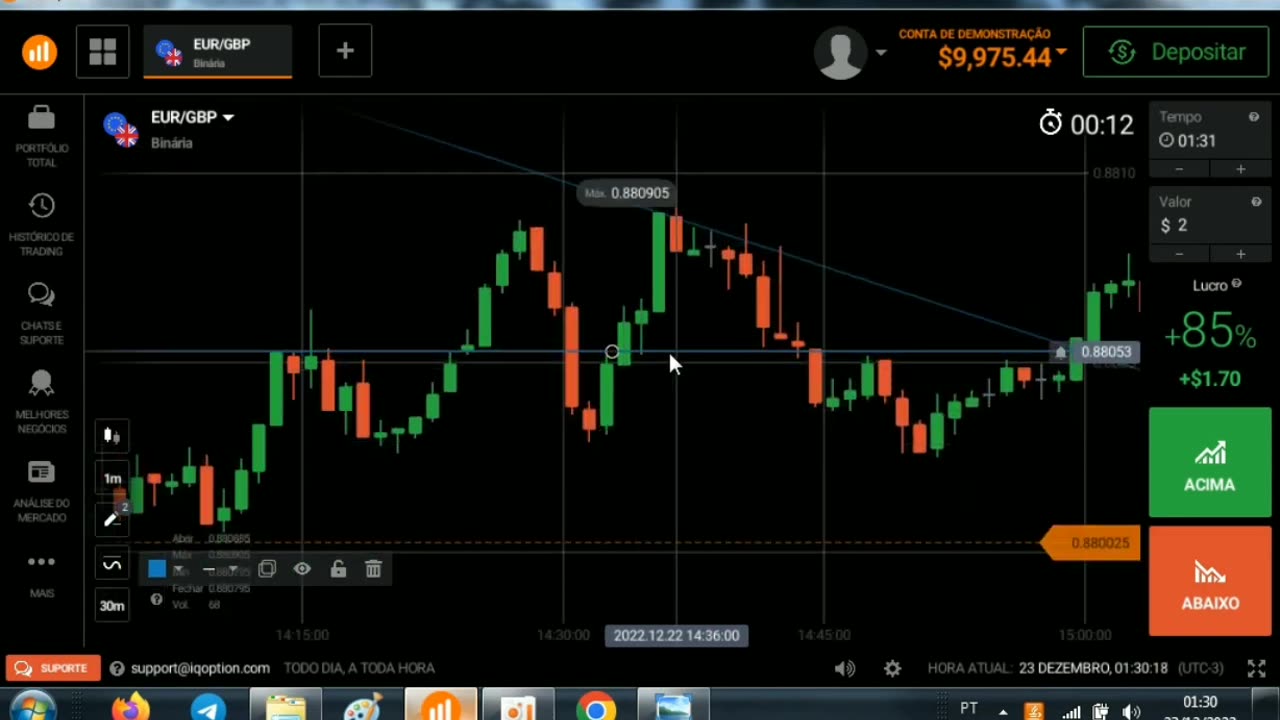Click the Lucro info icon

coord(1236,284)
